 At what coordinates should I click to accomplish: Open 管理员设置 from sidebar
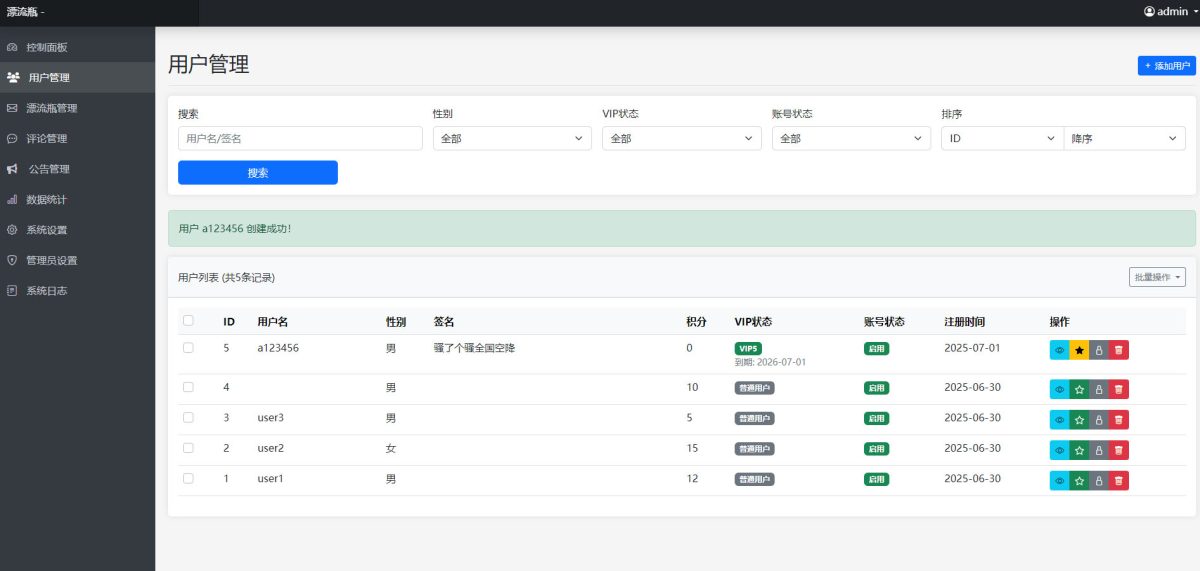(77, 261)
